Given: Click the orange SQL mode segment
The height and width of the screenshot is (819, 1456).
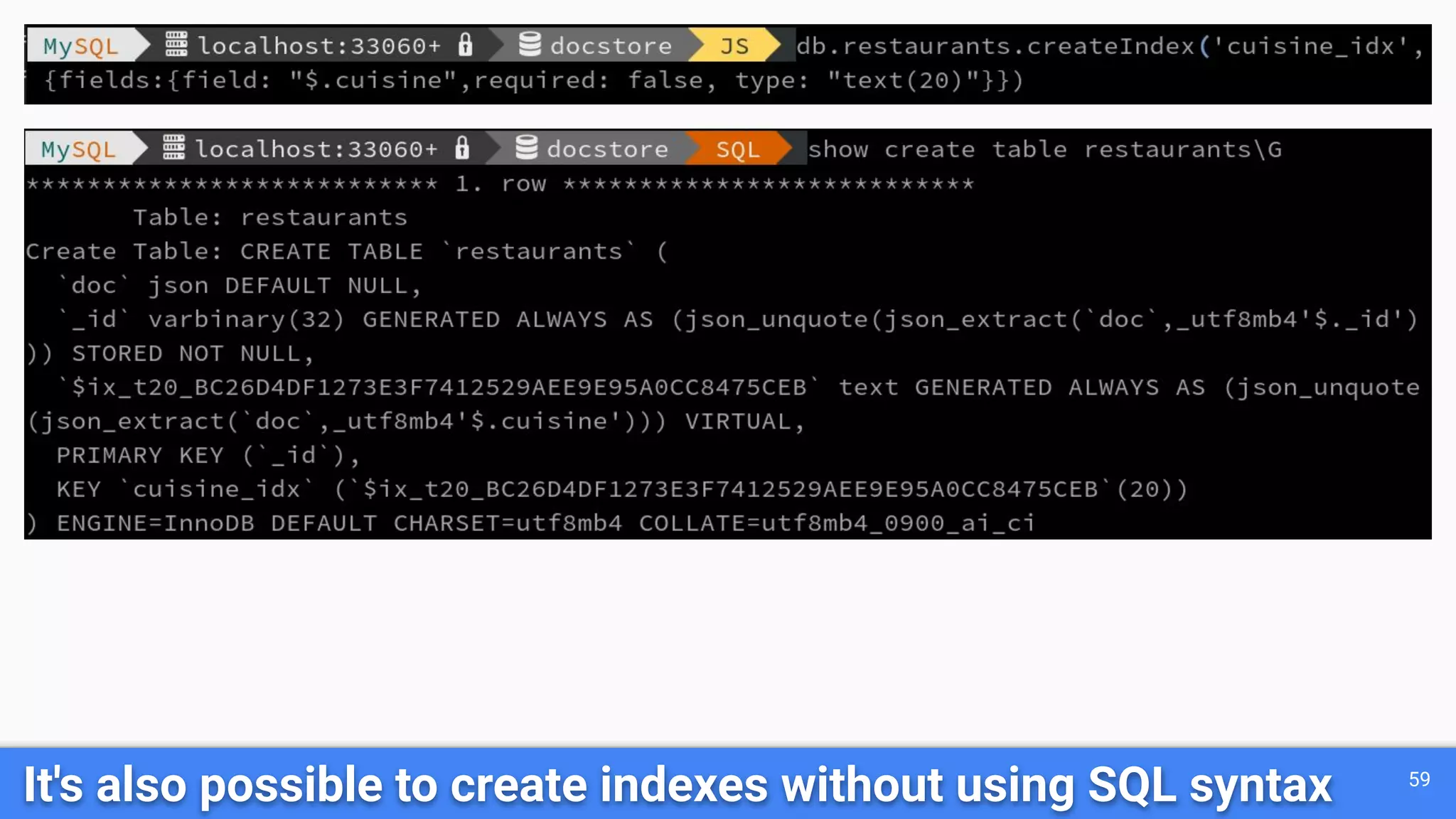Looking at the screenshot, I should (x=738, y=149).
